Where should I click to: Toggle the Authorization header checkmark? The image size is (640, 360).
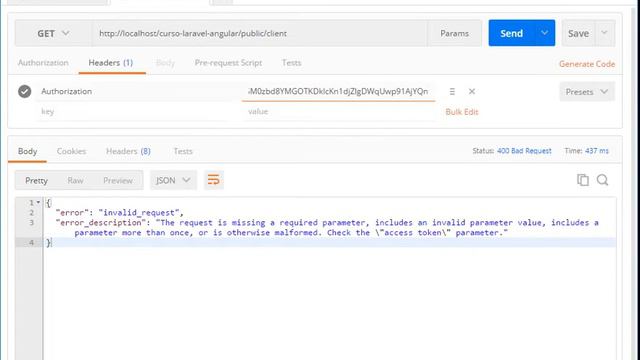point(24,91)
